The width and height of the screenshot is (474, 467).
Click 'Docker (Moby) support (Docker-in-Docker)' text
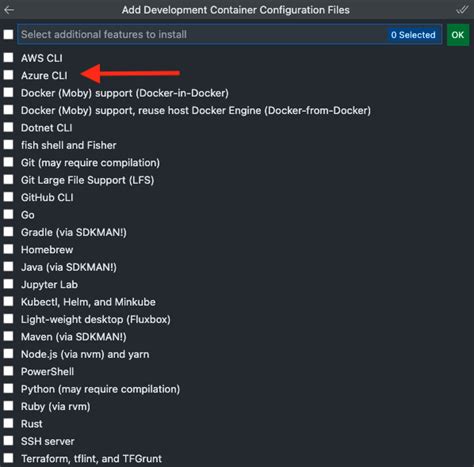click(125, 93)
